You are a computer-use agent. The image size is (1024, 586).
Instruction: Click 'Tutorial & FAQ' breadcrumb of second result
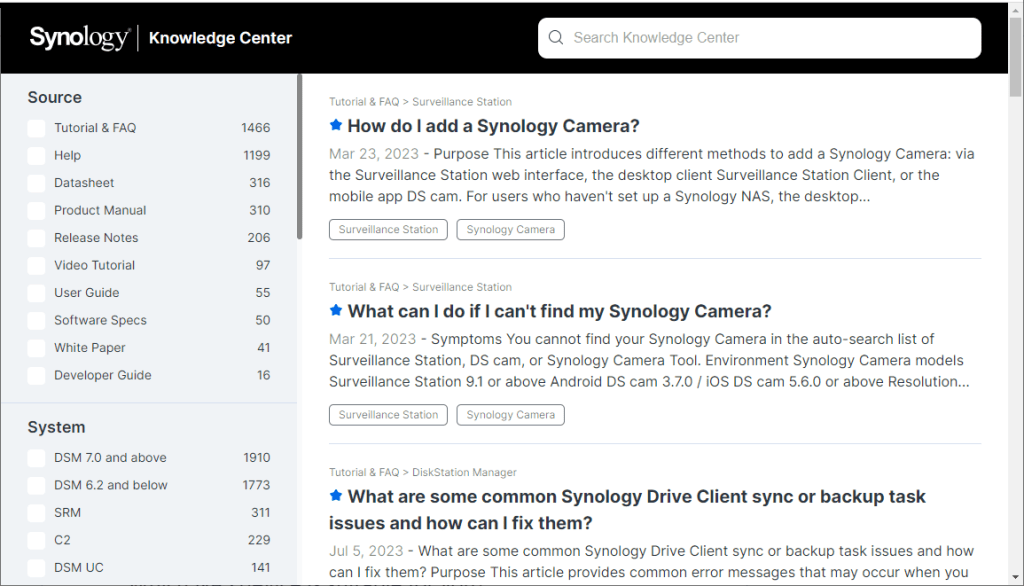[364, 287]
